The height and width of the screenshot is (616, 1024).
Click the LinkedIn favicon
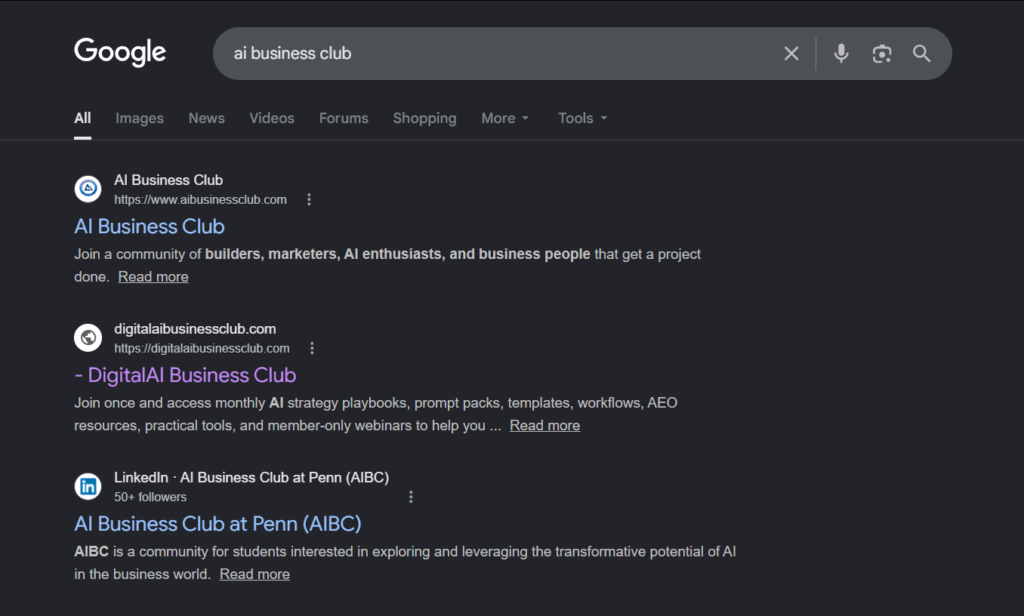click(x=88, y=487)
